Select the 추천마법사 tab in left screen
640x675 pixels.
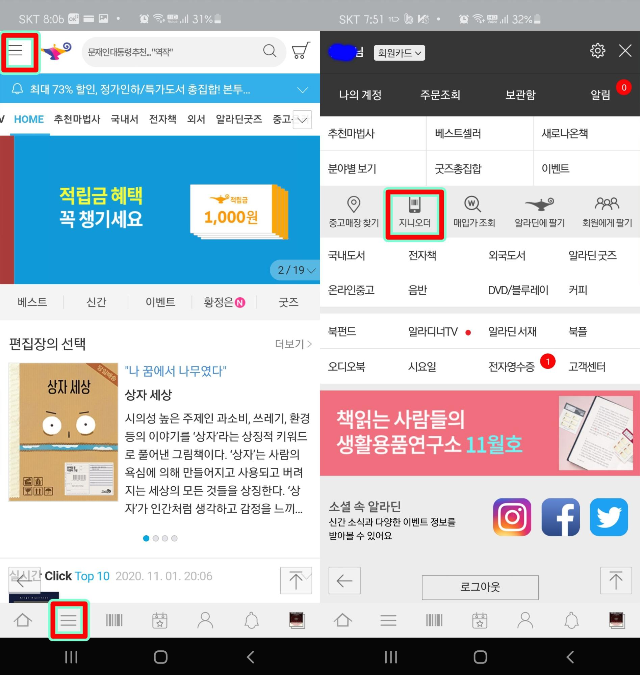pyautogui.click(x=77, y=119)
